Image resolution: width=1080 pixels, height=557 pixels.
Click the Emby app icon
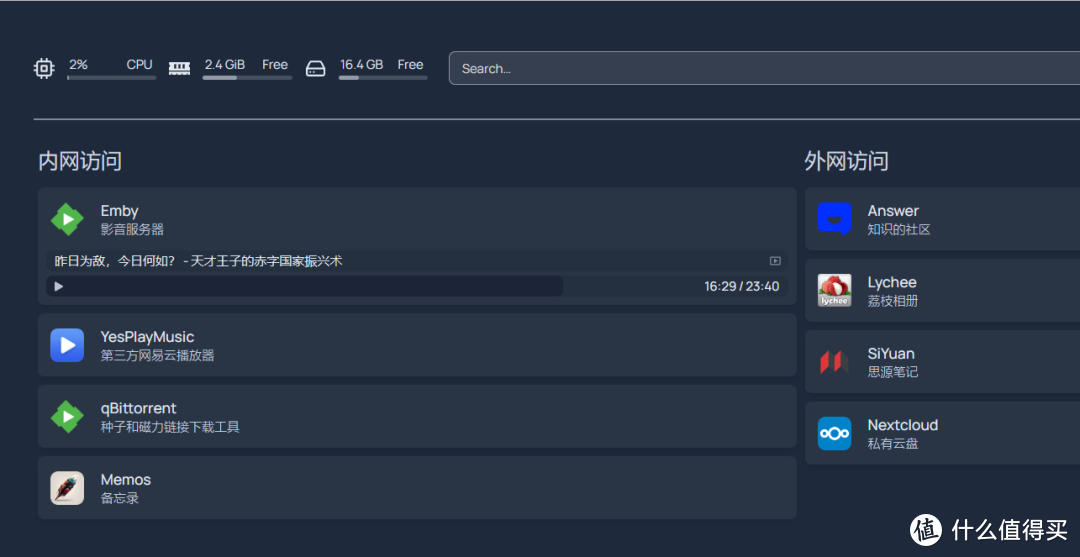tap(67, 219)
